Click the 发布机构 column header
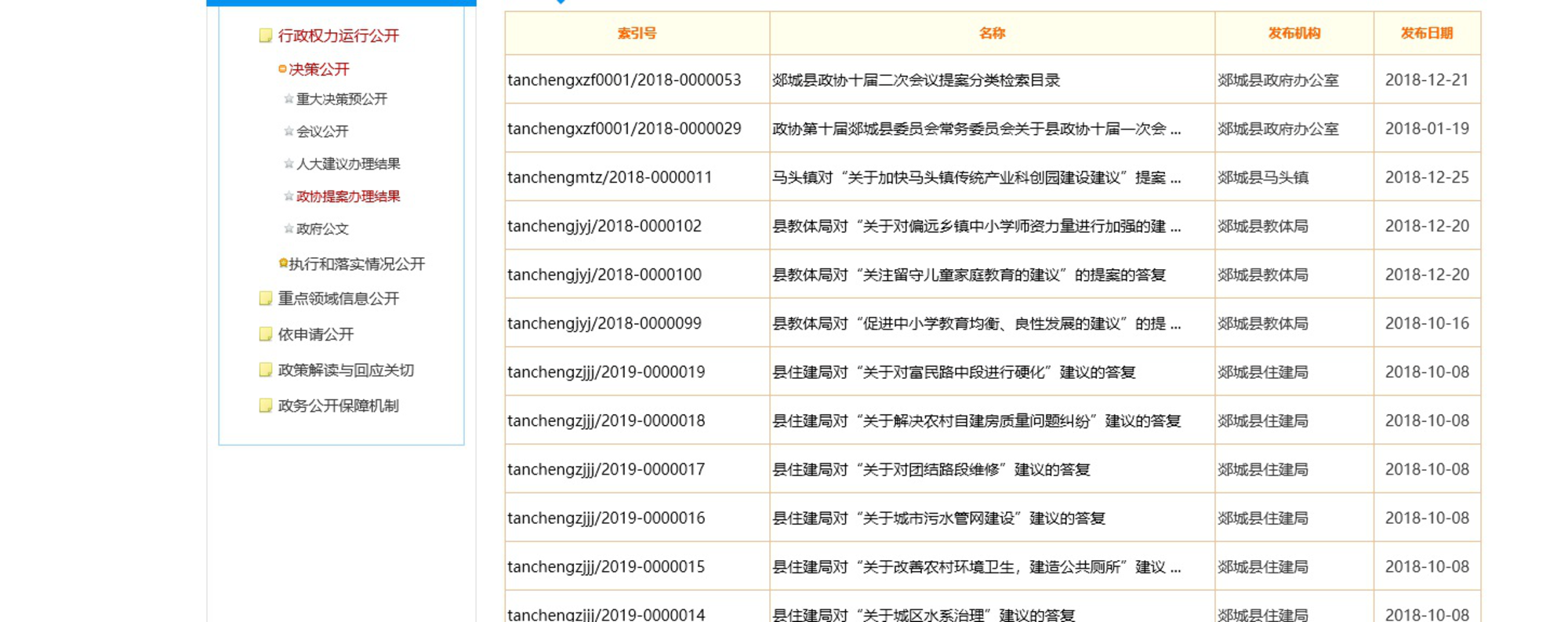 pos(1294,33)
